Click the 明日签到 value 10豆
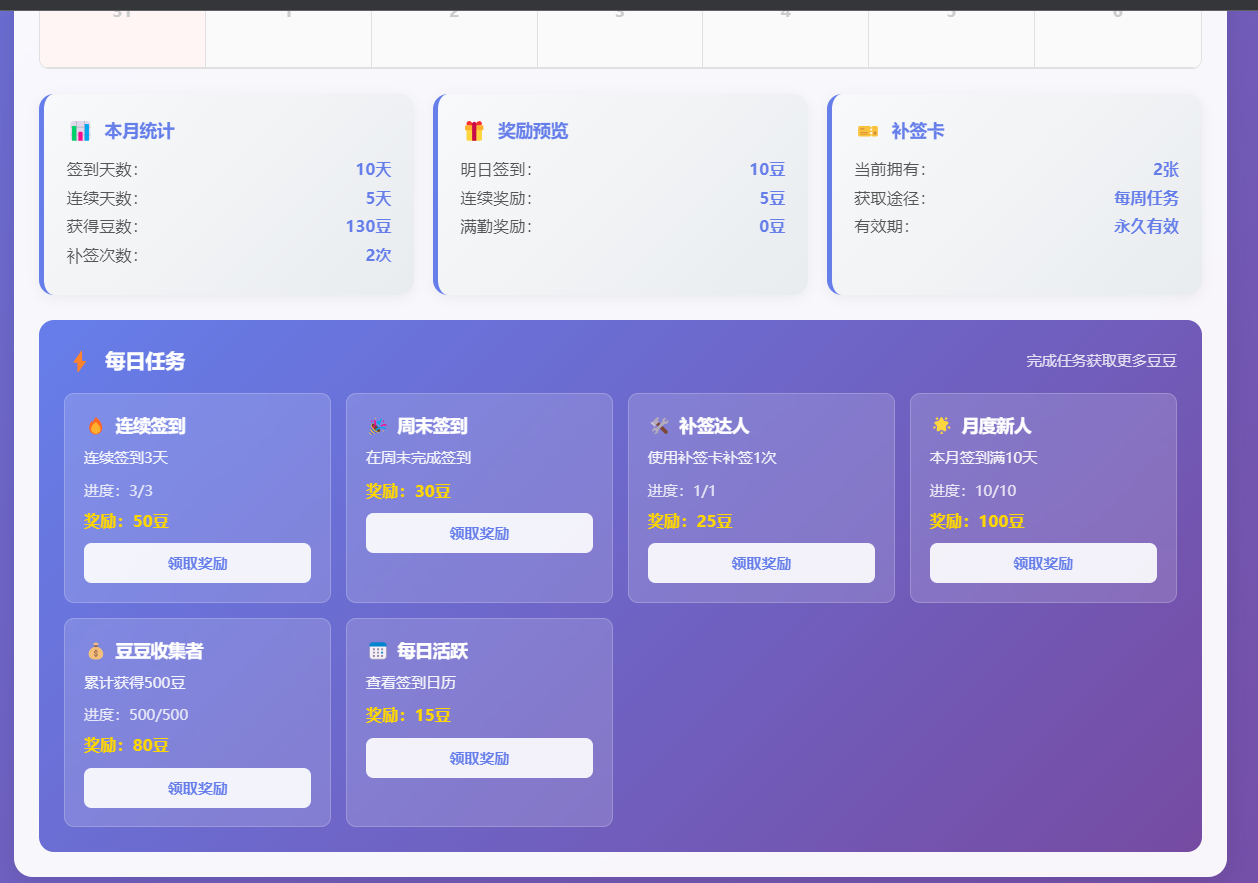The image size is (1258, 883). click(767, 169)
